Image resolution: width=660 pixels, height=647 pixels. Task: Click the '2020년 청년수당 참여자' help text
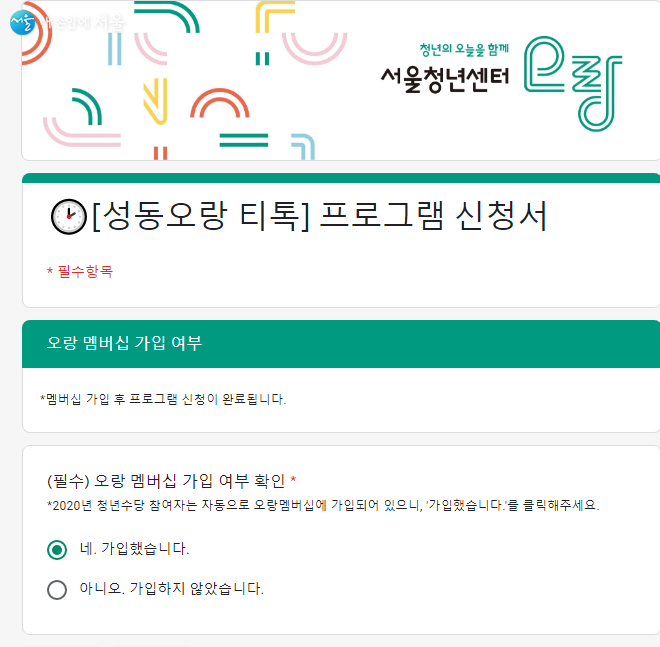click(322, 505)
